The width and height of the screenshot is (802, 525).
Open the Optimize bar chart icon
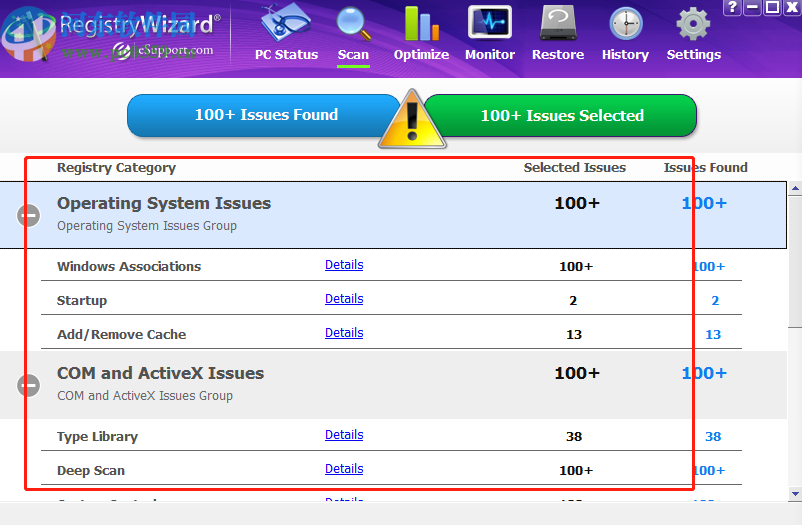point(421,24)
